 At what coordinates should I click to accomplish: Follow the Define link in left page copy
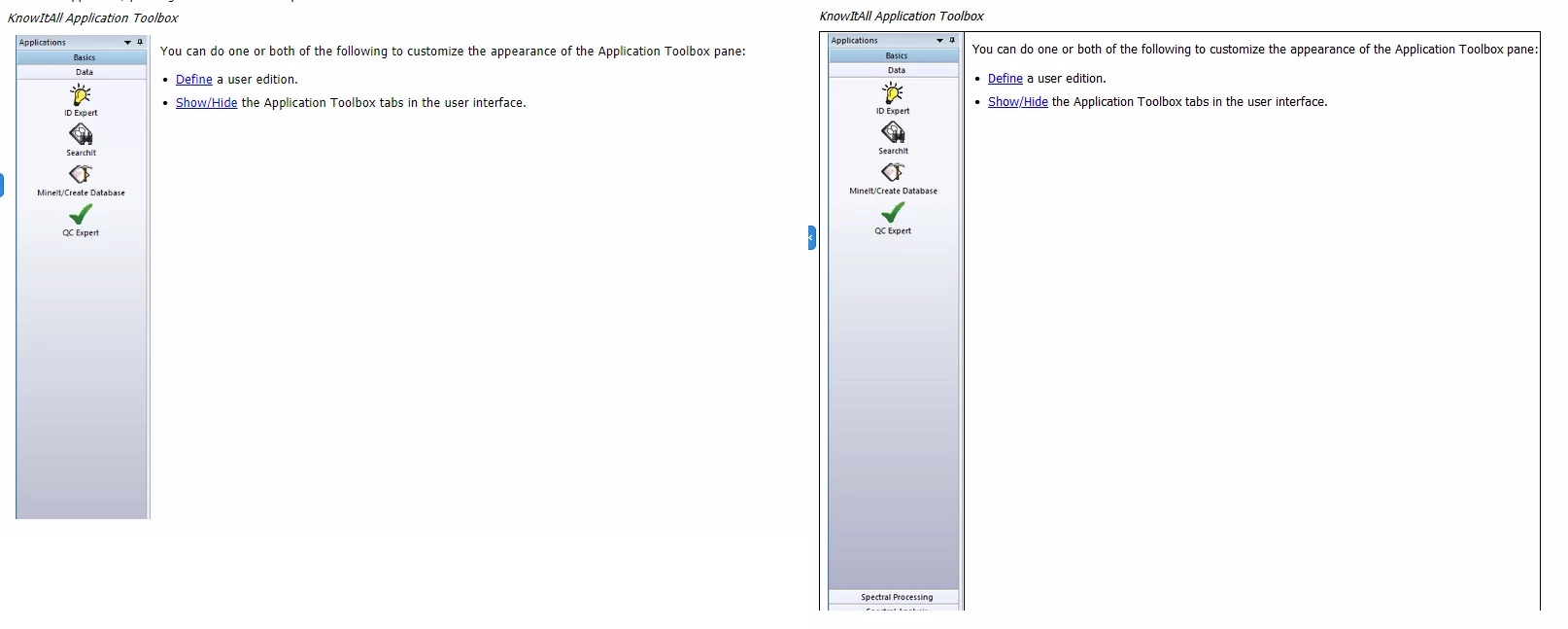[193, 80]
